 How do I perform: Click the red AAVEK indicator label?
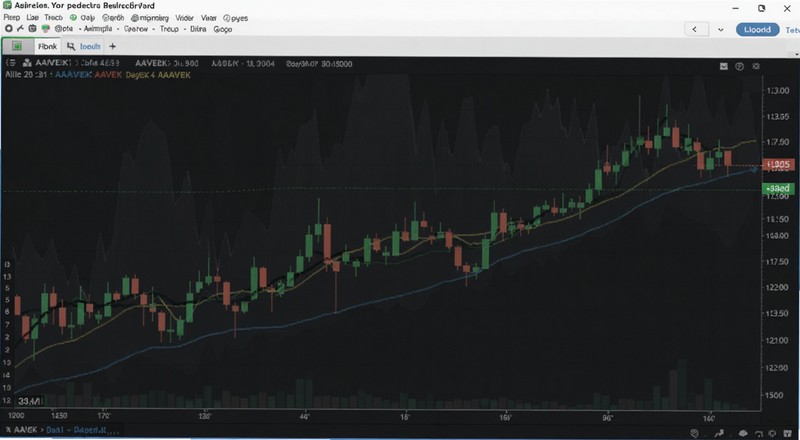coord(108,75)
